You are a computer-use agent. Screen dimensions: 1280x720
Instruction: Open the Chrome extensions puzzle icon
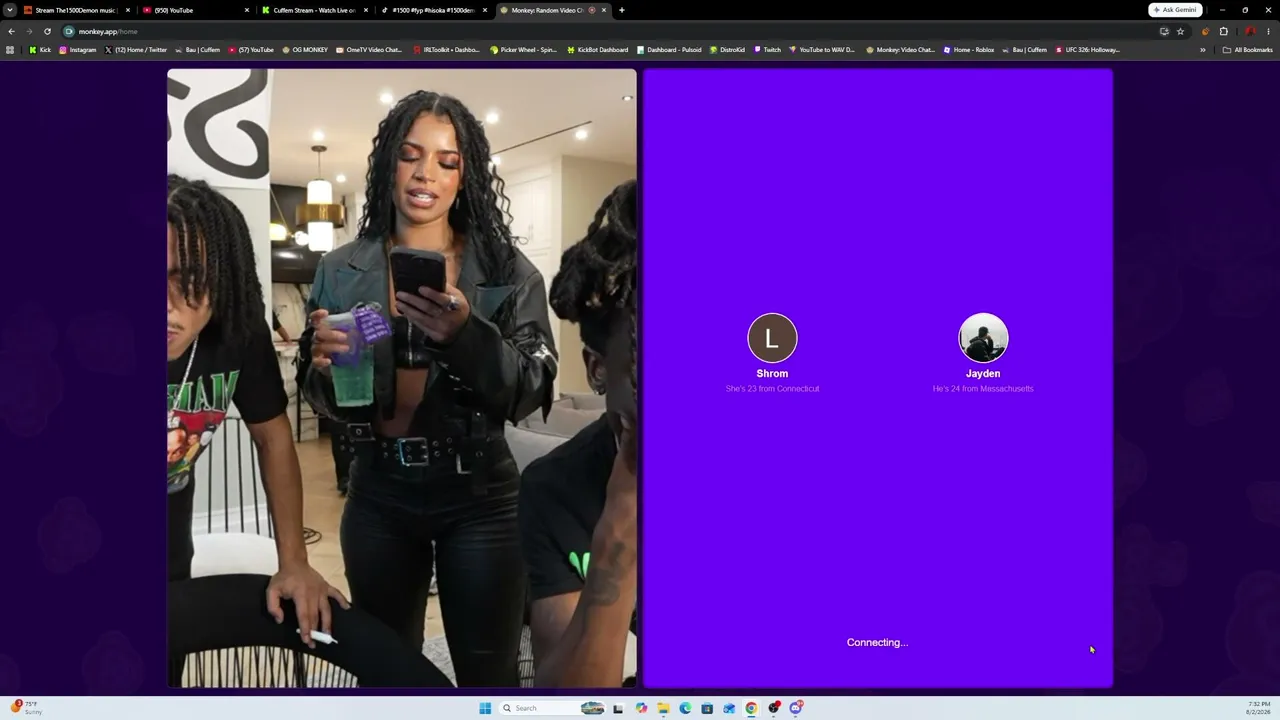click(1223, 31)
